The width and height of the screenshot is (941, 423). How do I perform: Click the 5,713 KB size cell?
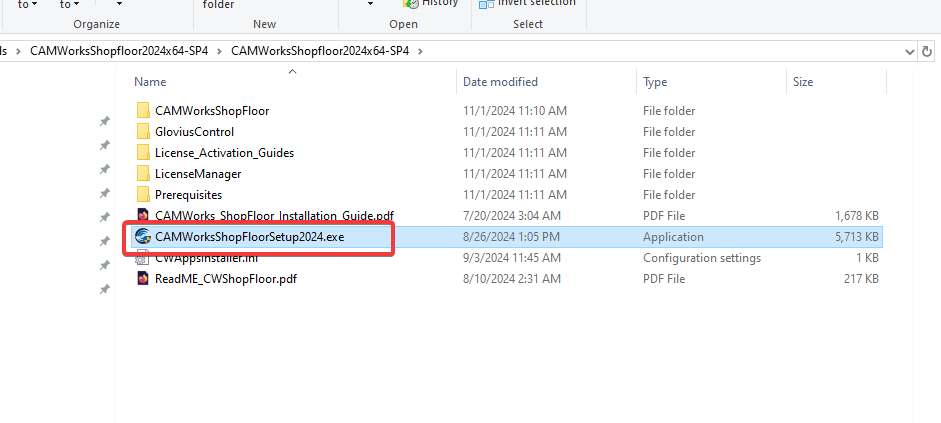coord(857,236)
